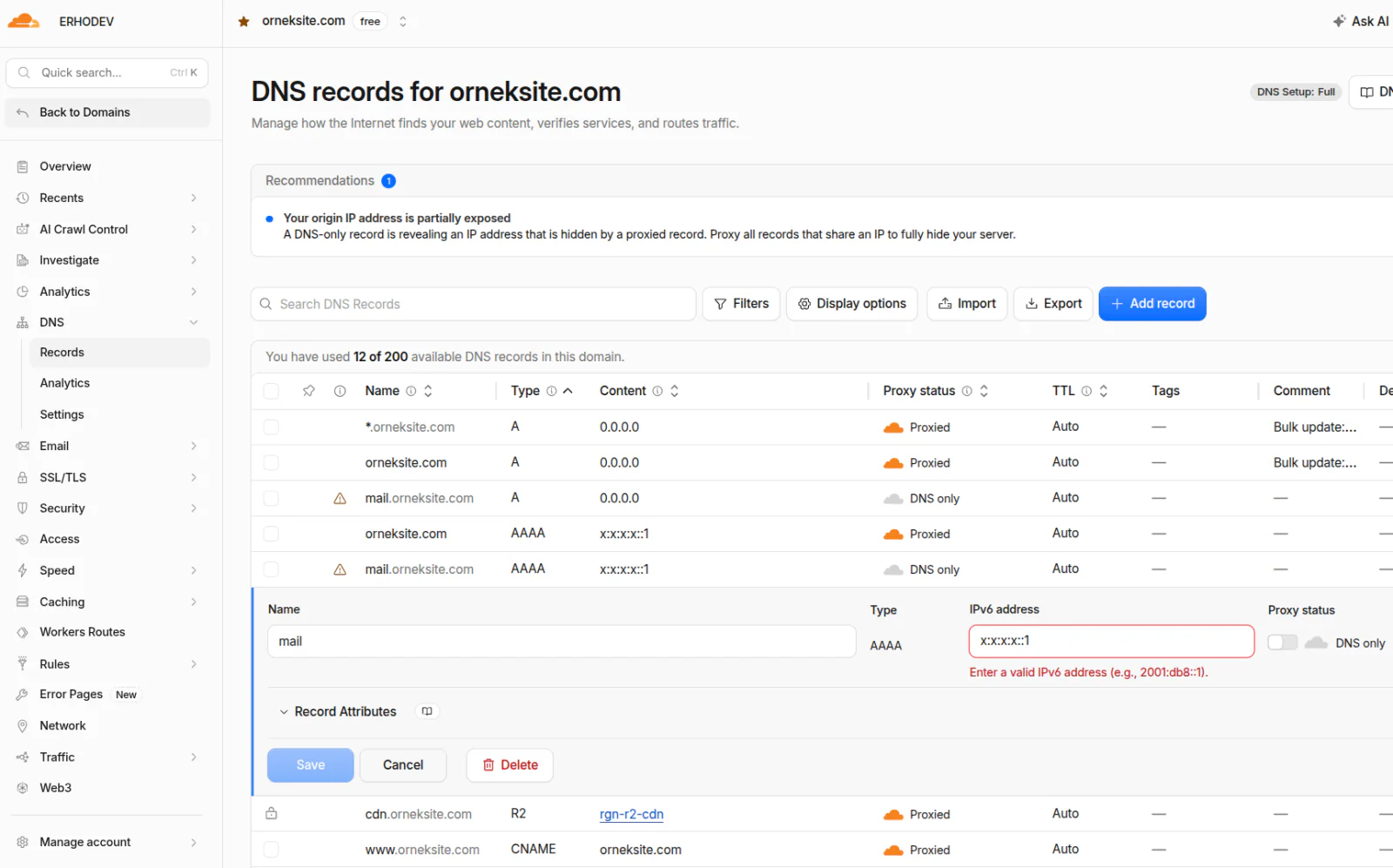This screenshot has height=868, width=1393.
Task: Click the Workers Routes icon
Action: [x=23, y=632]
